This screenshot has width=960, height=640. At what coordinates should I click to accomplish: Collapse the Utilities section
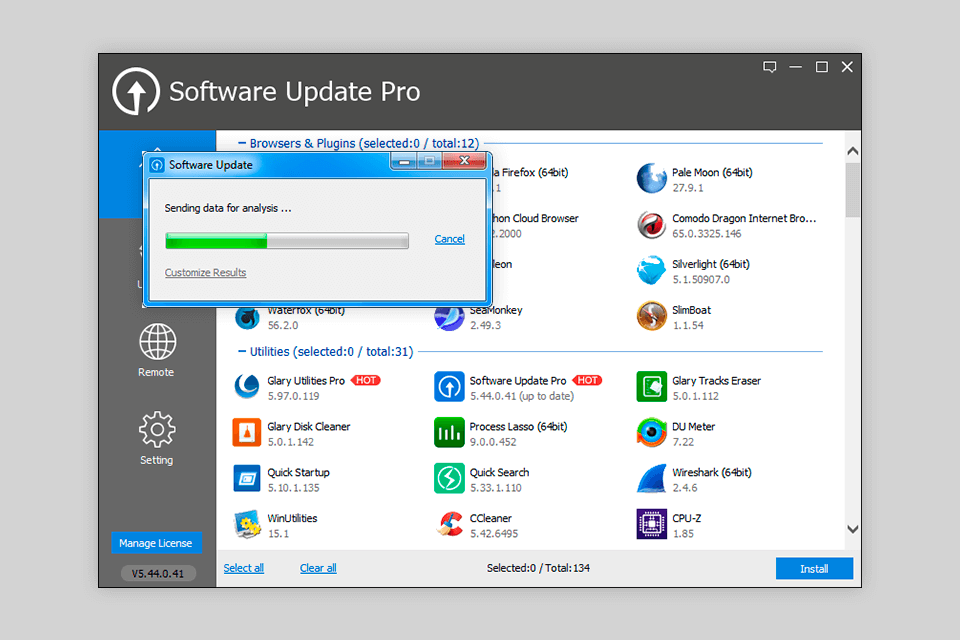(242, 352)
